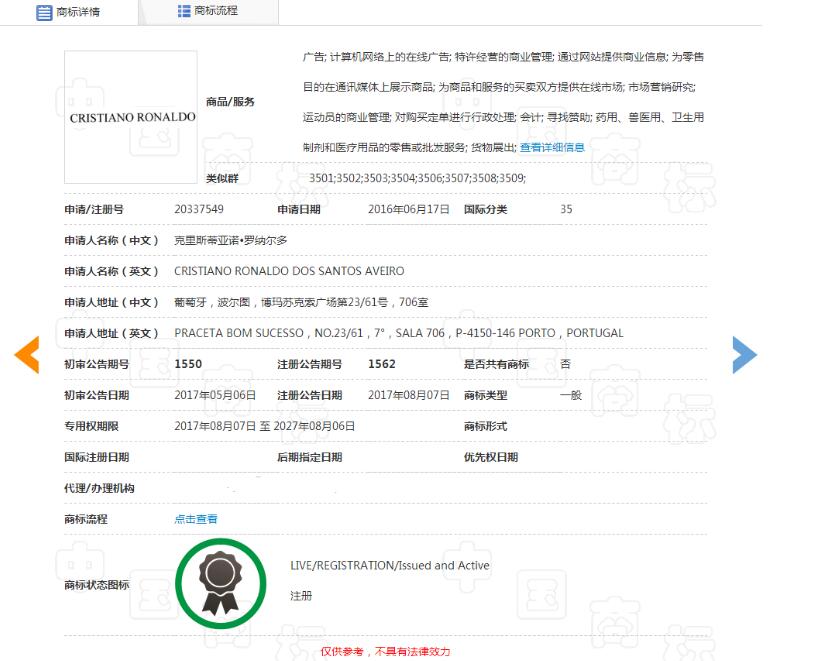This screenshot has width=836, height=661.
Task: Click the blue right arrow for next trademark
Action: [x=744, y=354]
